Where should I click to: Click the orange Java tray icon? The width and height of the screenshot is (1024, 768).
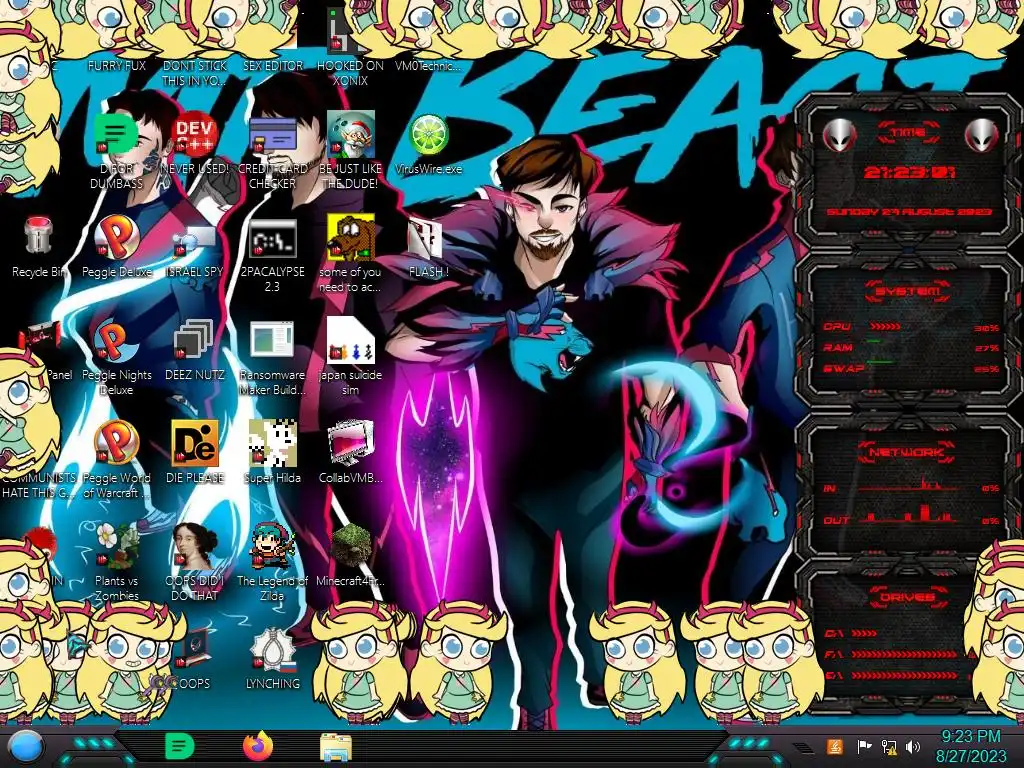(x=834, y=747)
